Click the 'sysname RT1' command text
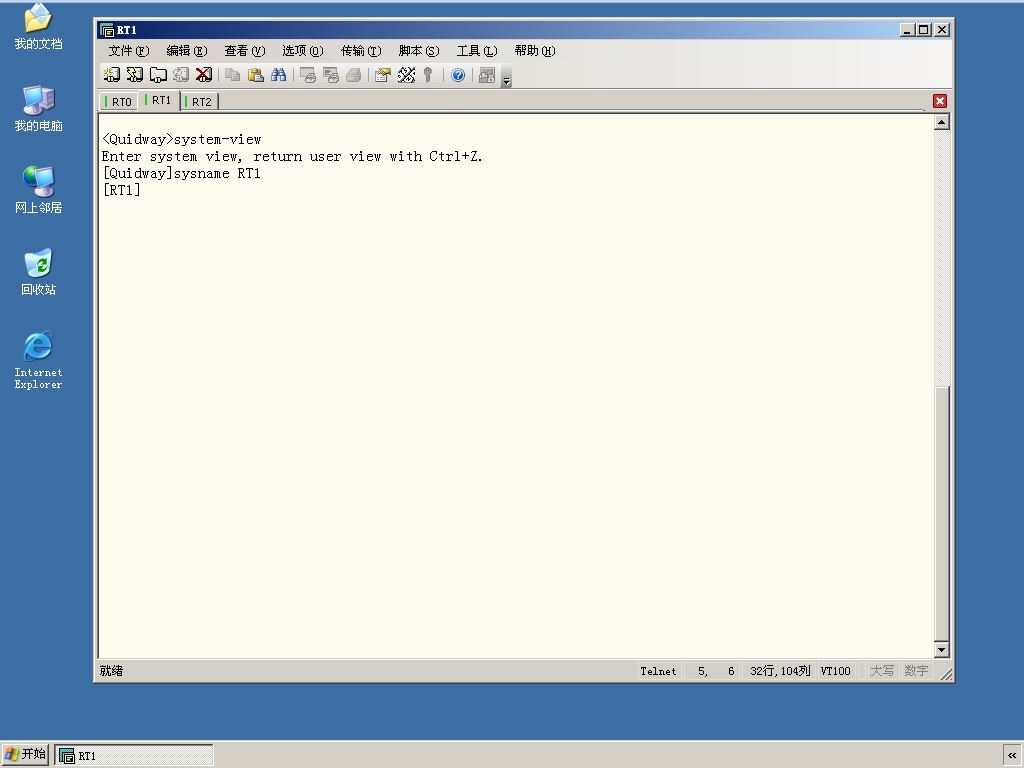1024x768 pixels. click(x=217, y=173)
